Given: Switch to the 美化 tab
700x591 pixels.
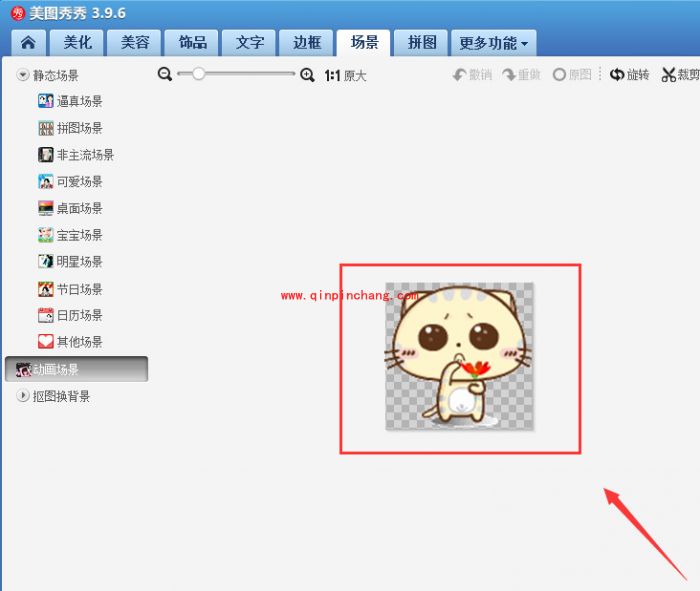Looking at the screenshot, I should pyautogui.click(x=78, y=43).
